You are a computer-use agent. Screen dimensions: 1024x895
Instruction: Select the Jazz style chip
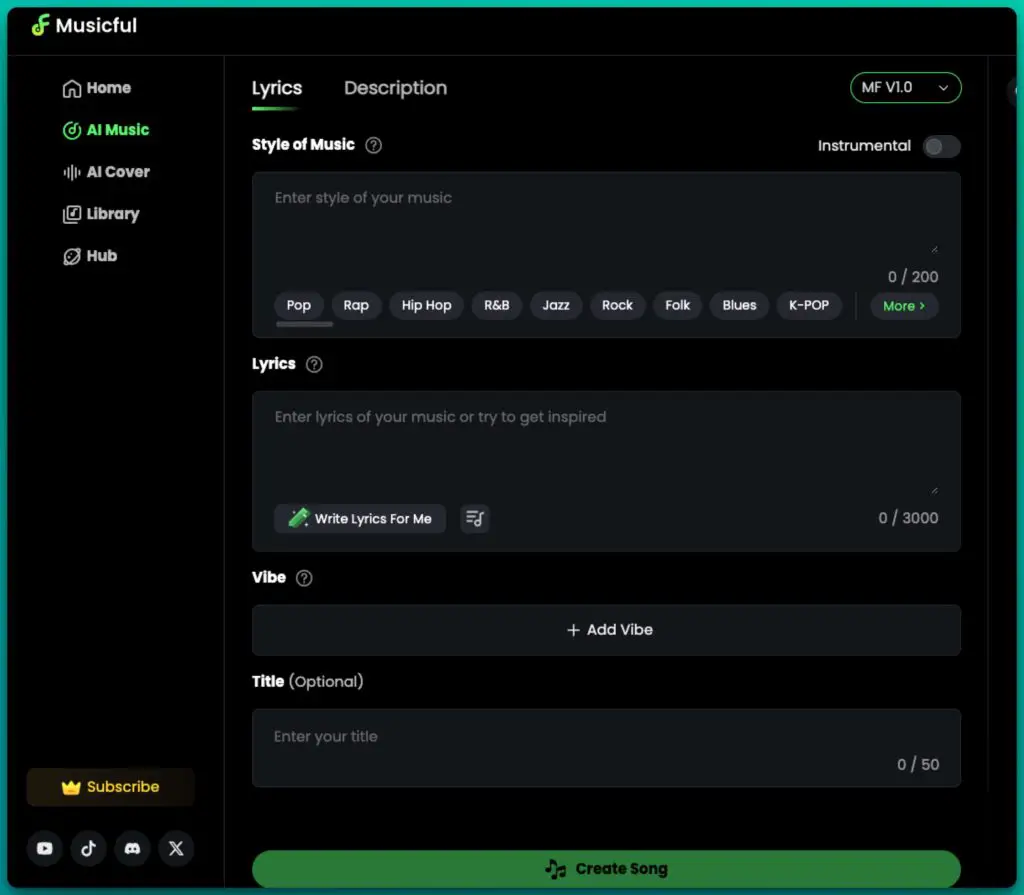[556, 306]
